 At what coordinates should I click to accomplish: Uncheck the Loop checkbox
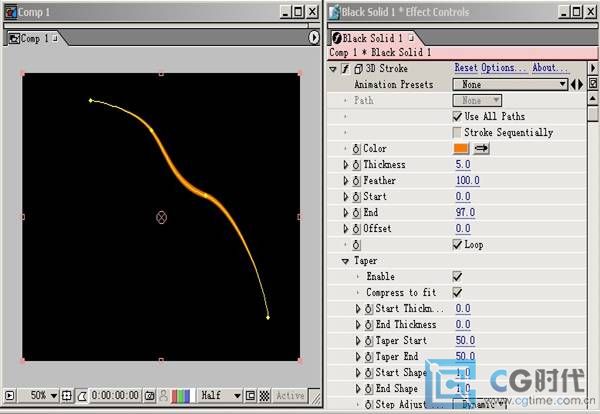click(x=457, y=244)
